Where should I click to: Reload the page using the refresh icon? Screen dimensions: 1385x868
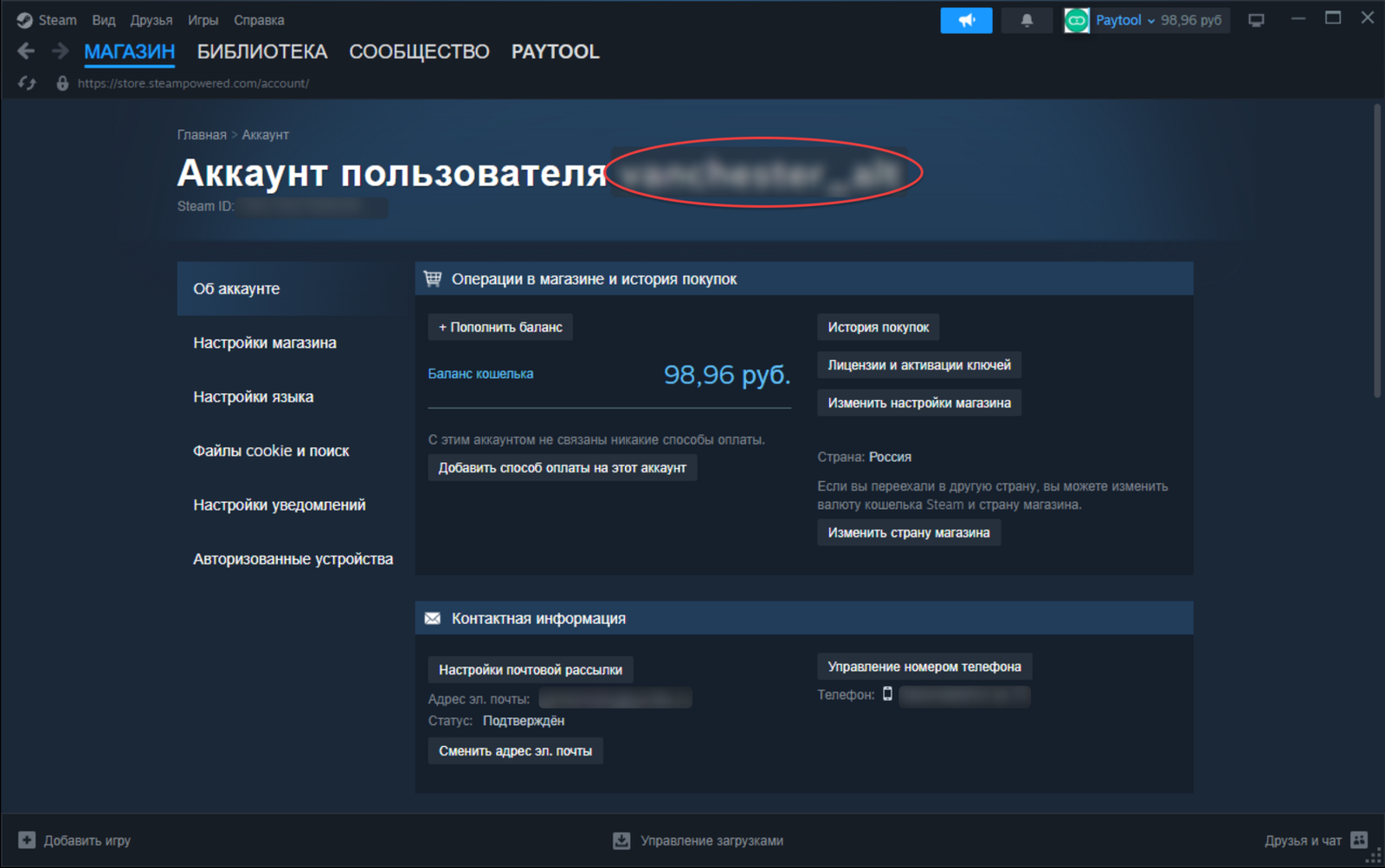tap(27, 83)
